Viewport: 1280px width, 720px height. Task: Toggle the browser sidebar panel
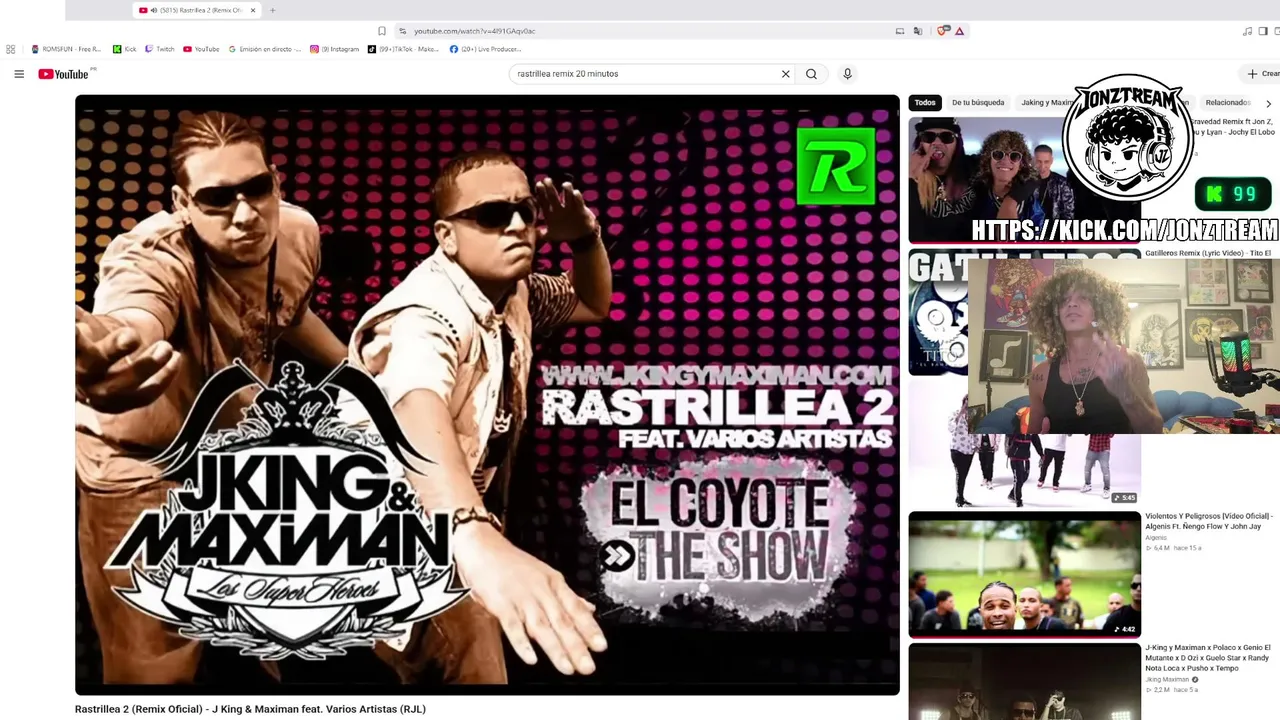click(x=1263, y=31)
